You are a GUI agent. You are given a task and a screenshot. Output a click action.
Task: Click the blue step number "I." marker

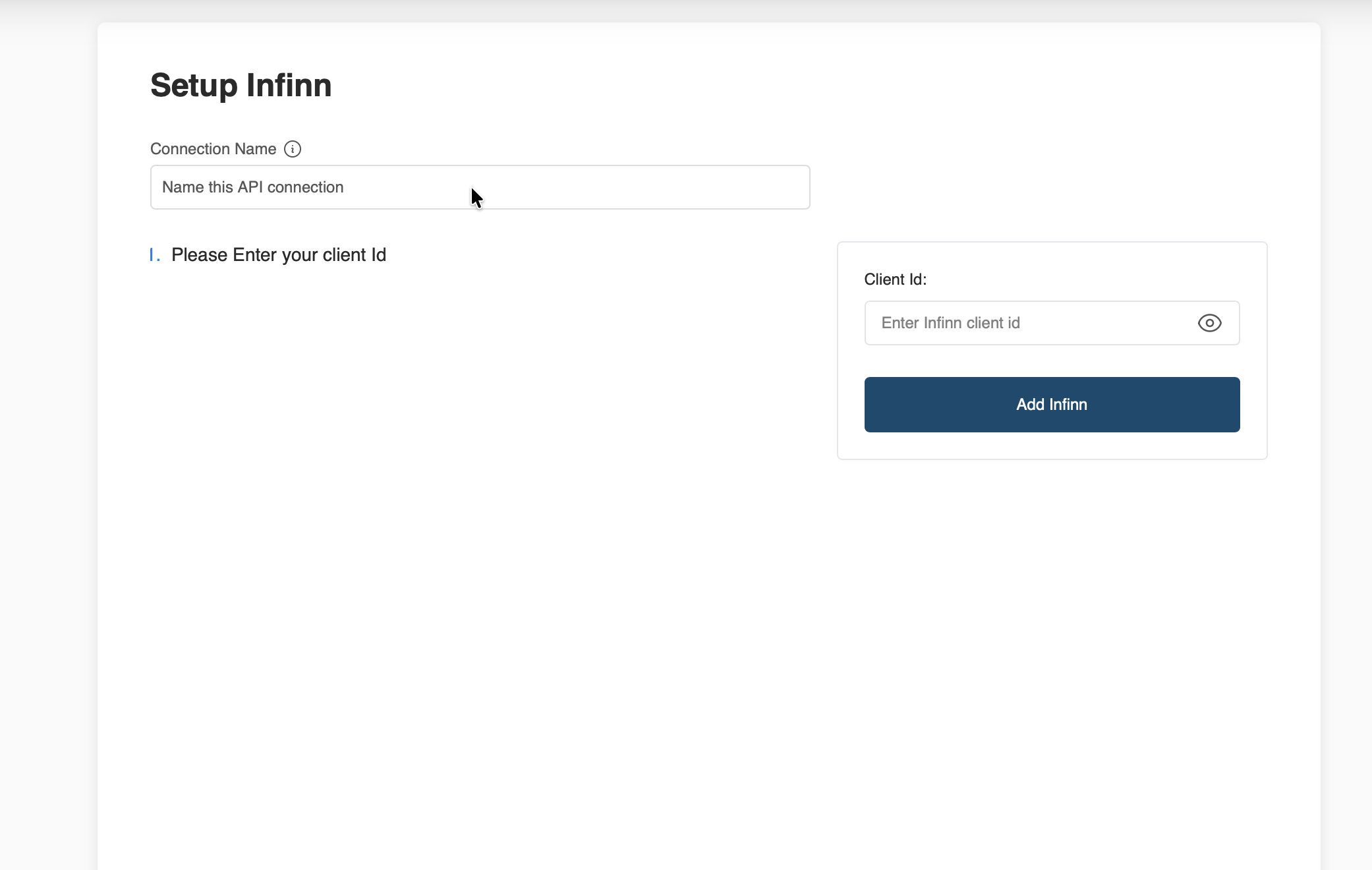coord(155,255)
